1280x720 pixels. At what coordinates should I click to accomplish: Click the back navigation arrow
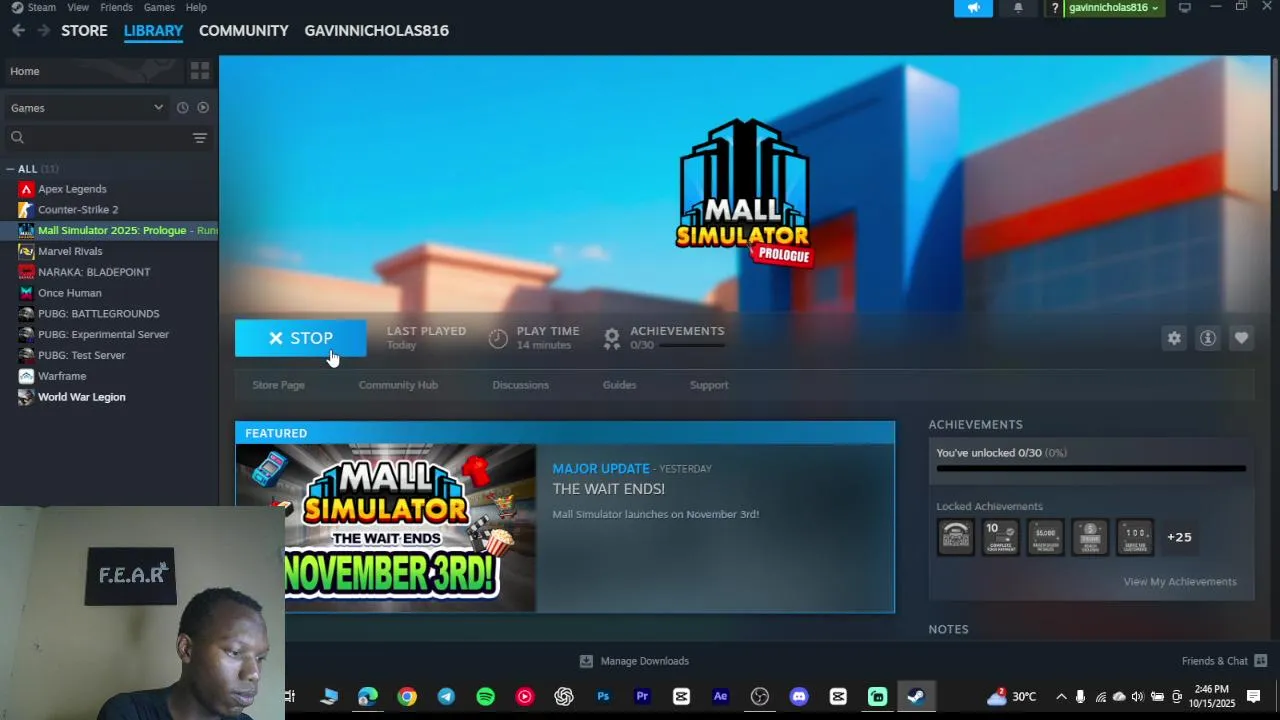(x=18, y=31)
